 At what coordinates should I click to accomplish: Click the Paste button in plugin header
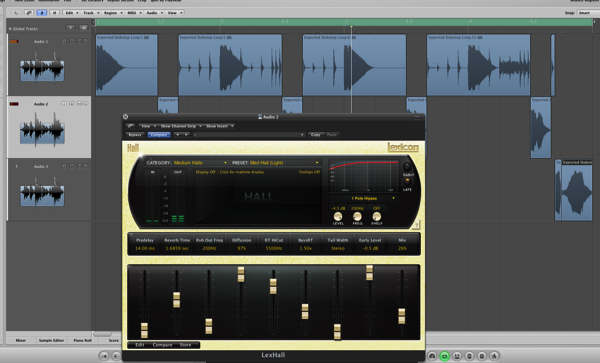tap(332, 135)
